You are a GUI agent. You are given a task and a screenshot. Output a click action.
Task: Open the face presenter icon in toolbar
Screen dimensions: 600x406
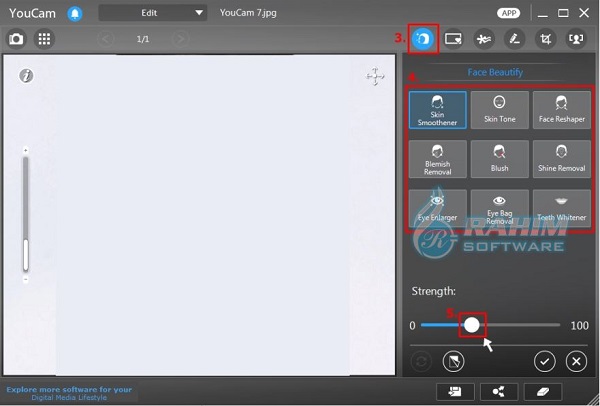point(576,39)
